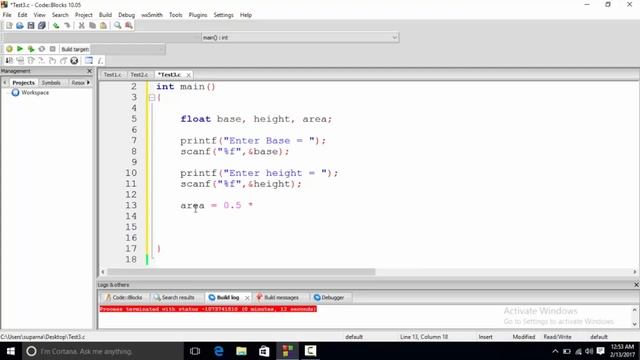Open the Project menu

tap(84, 15)
